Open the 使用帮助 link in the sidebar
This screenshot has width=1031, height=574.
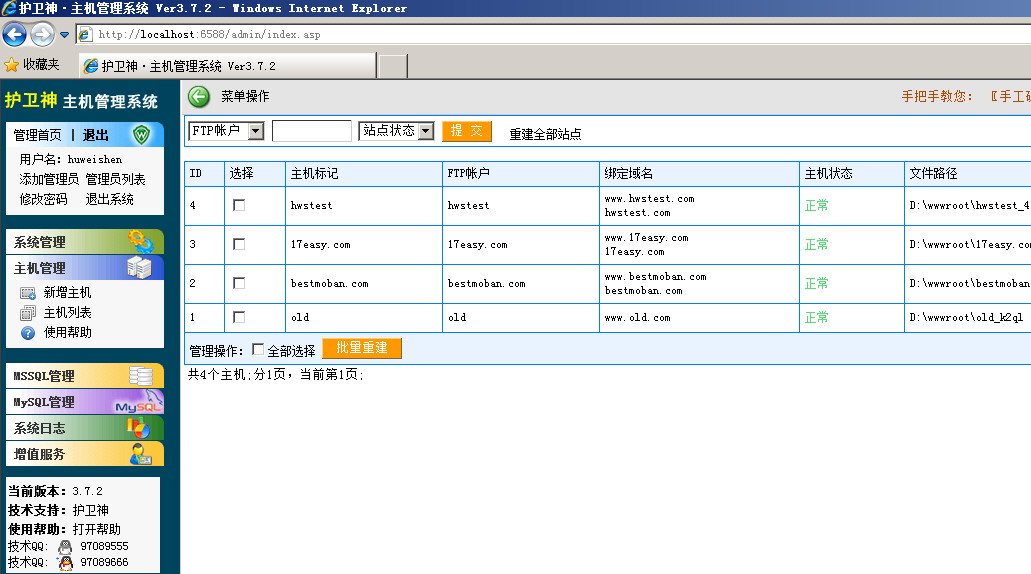pos(67,332)
